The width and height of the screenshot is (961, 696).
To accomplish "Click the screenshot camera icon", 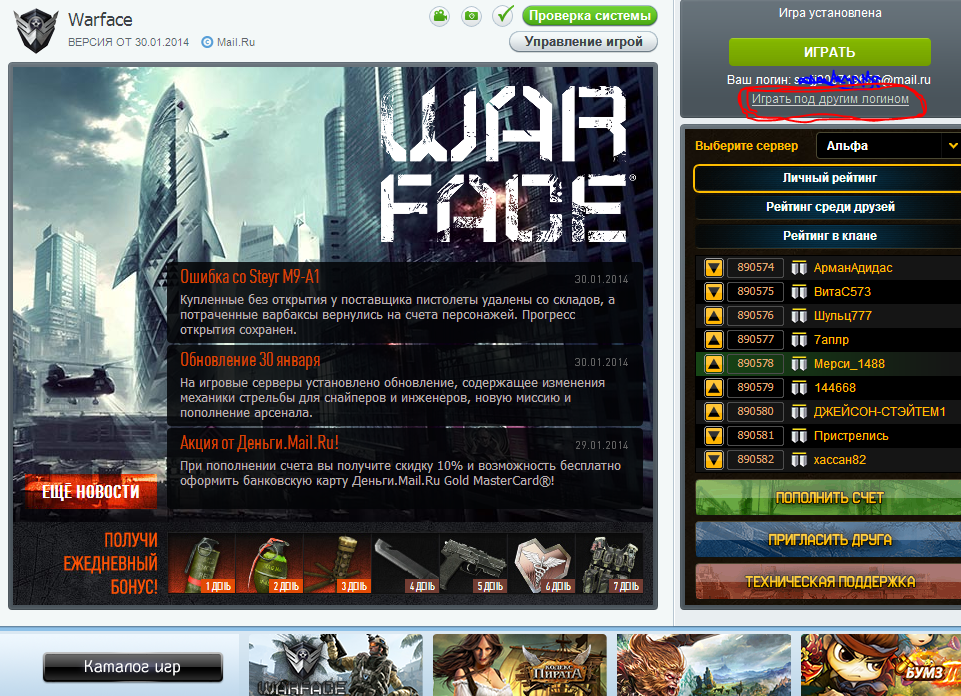I will [x=471, y=16].
